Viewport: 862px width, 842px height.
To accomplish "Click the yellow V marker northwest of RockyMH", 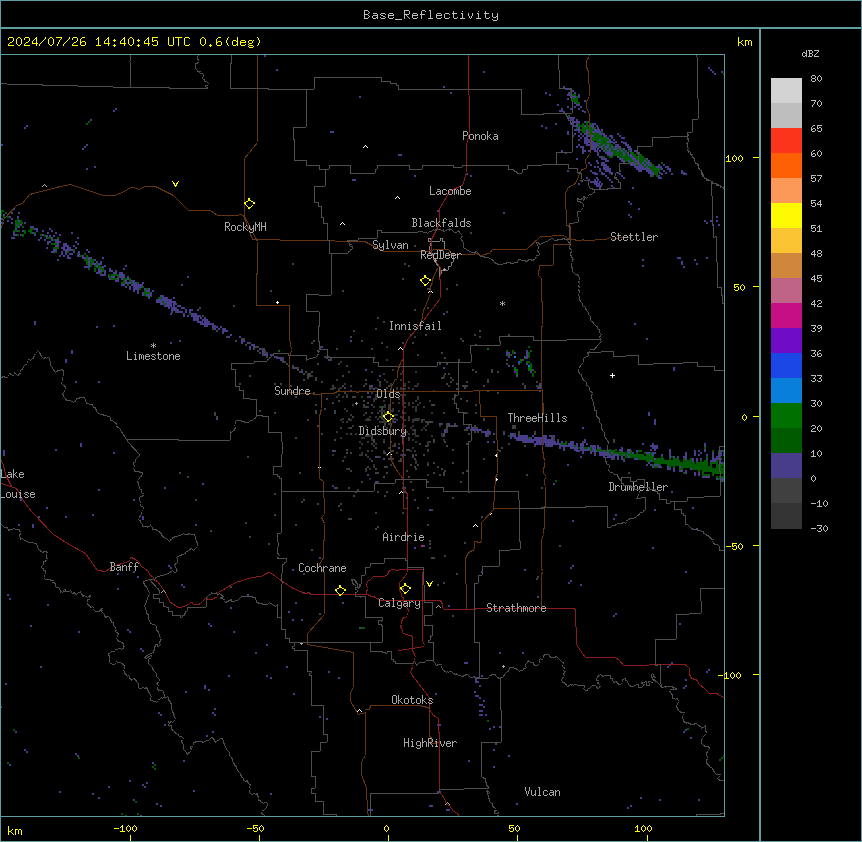I will tap(175, 184).
